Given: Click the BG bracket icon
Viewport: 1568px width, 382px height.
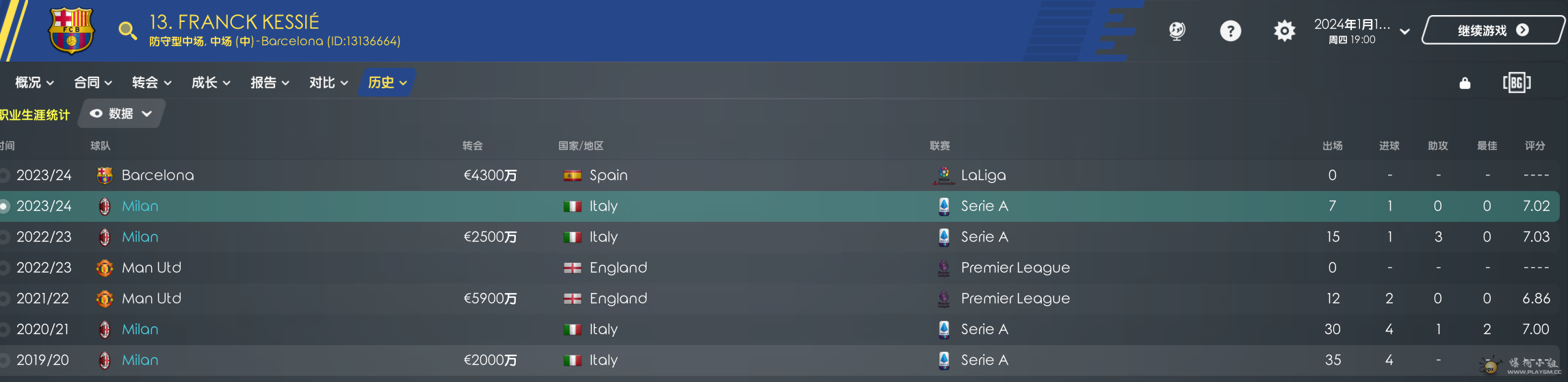Looking at the screenshot, I should click(1517, 83).
